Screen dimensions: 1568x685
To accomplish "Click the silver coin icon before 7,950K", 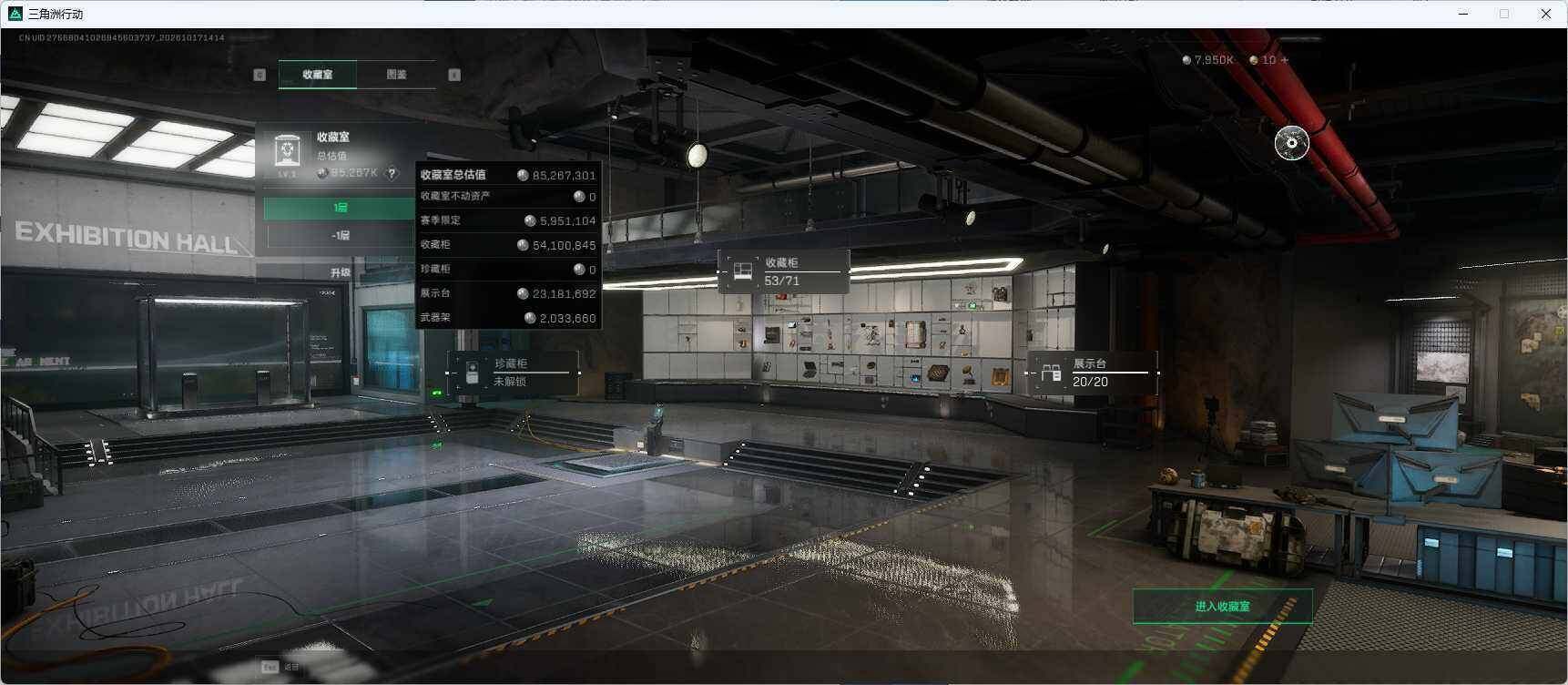I will tap(1186, 60).
